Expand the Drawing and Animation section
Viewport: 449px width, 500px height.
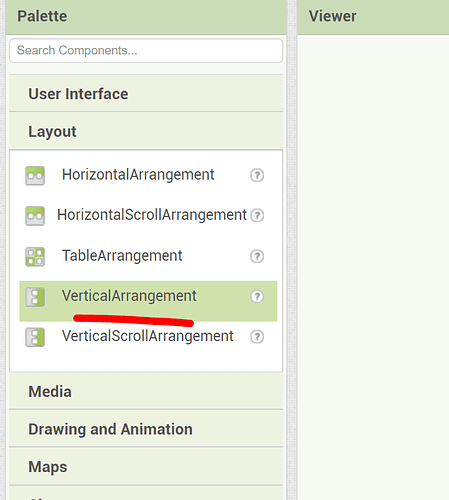(x=146, y=429)
